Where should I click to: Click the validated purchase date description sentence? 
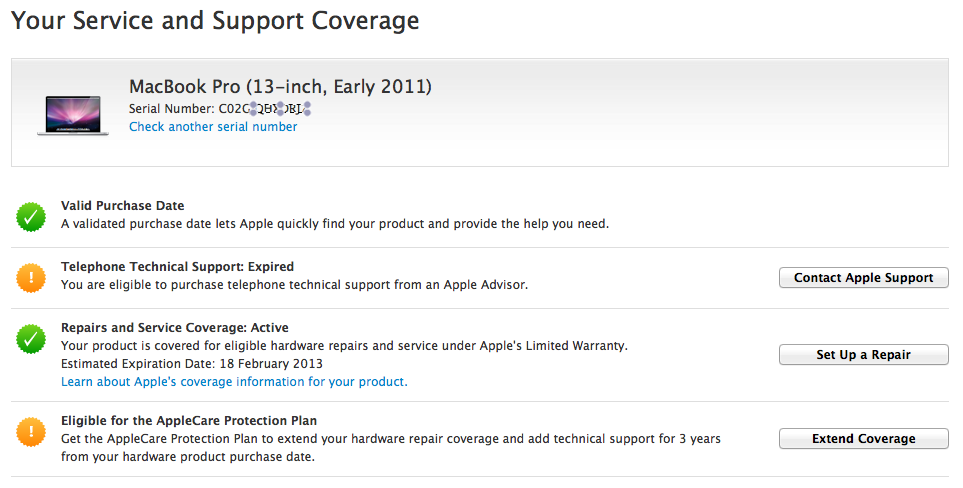[x=335, y=224]
